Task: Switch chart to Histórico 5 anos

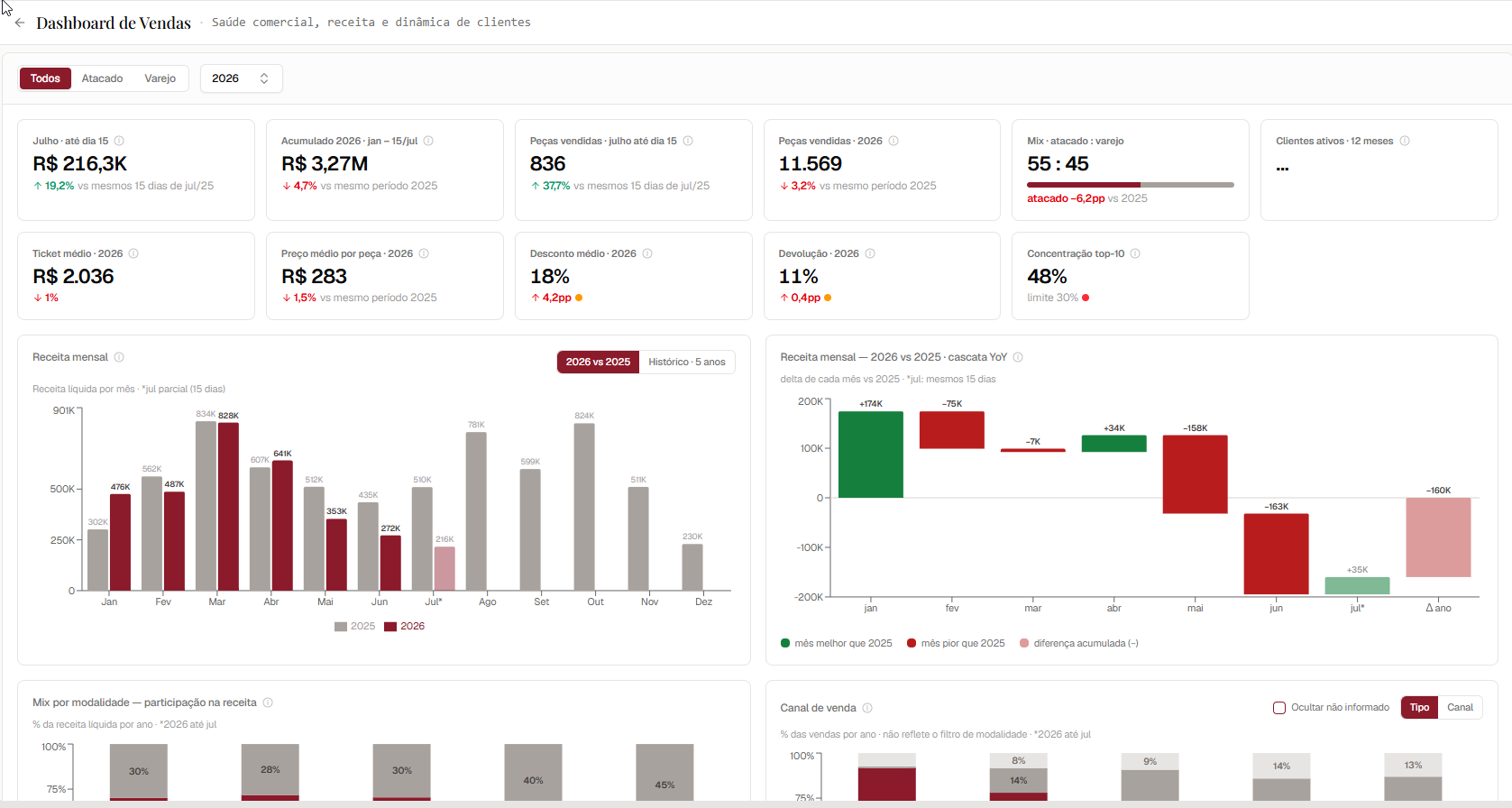Action: 687,362
